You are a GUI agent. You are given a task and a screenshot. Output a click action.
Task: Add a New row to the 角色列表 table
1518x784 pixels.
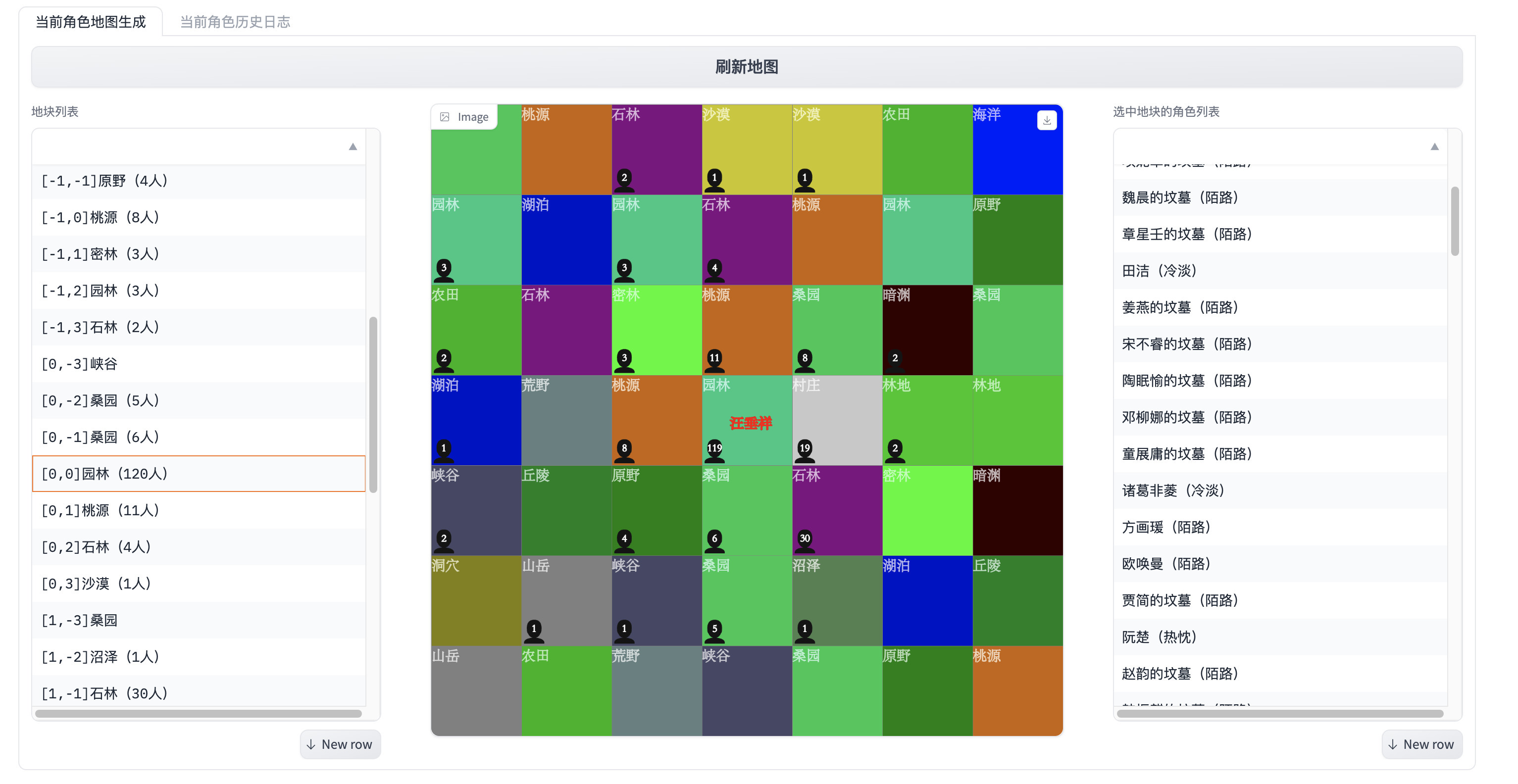click(1421, 744)
